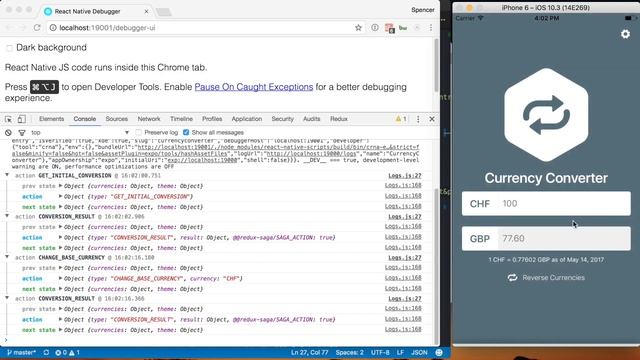Click the site info icon beside localhost
640x360 pixels.
[53, 27]
